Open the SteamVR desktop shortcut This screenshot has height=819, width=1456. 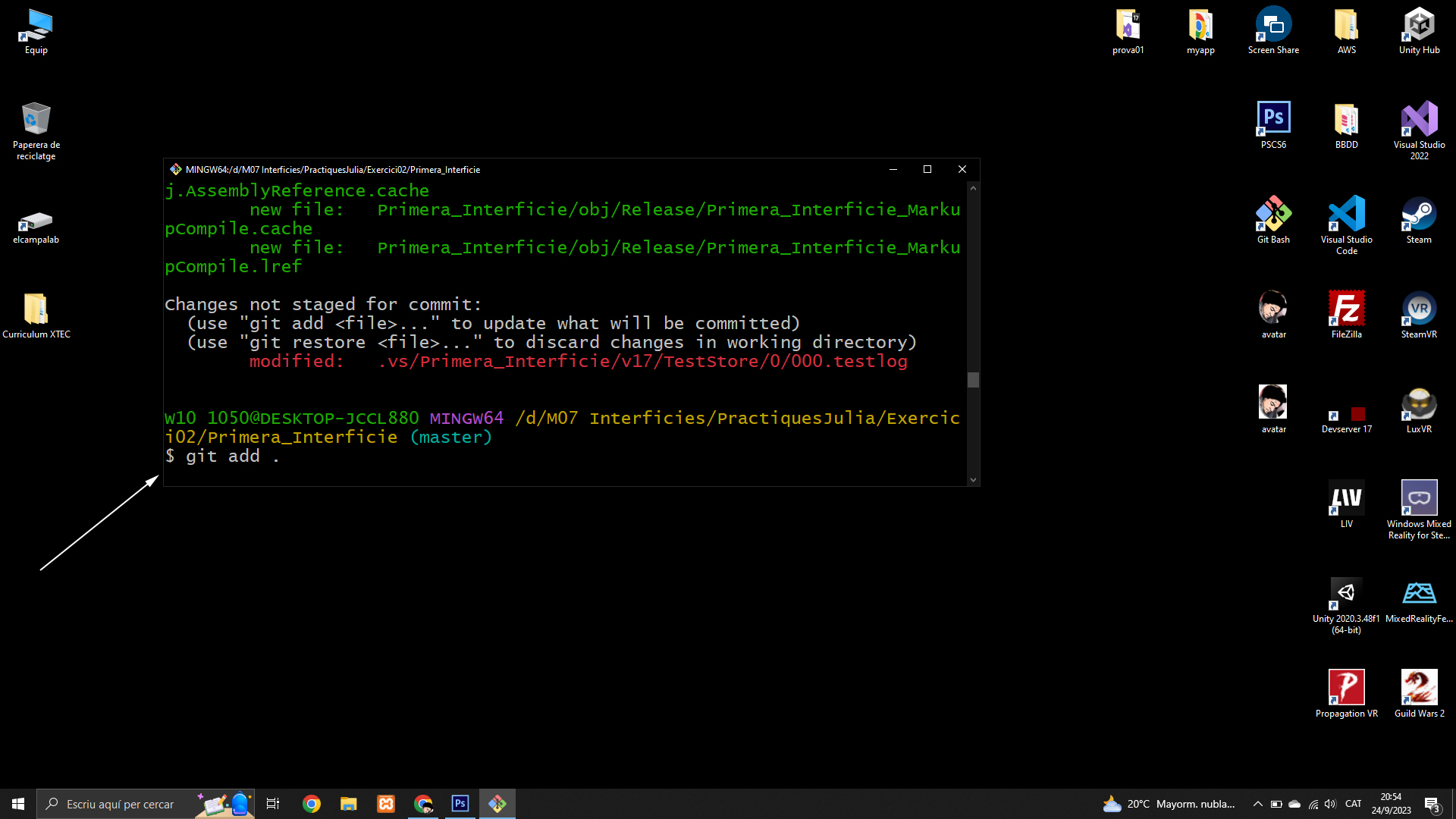click(x=1419, y=309)
